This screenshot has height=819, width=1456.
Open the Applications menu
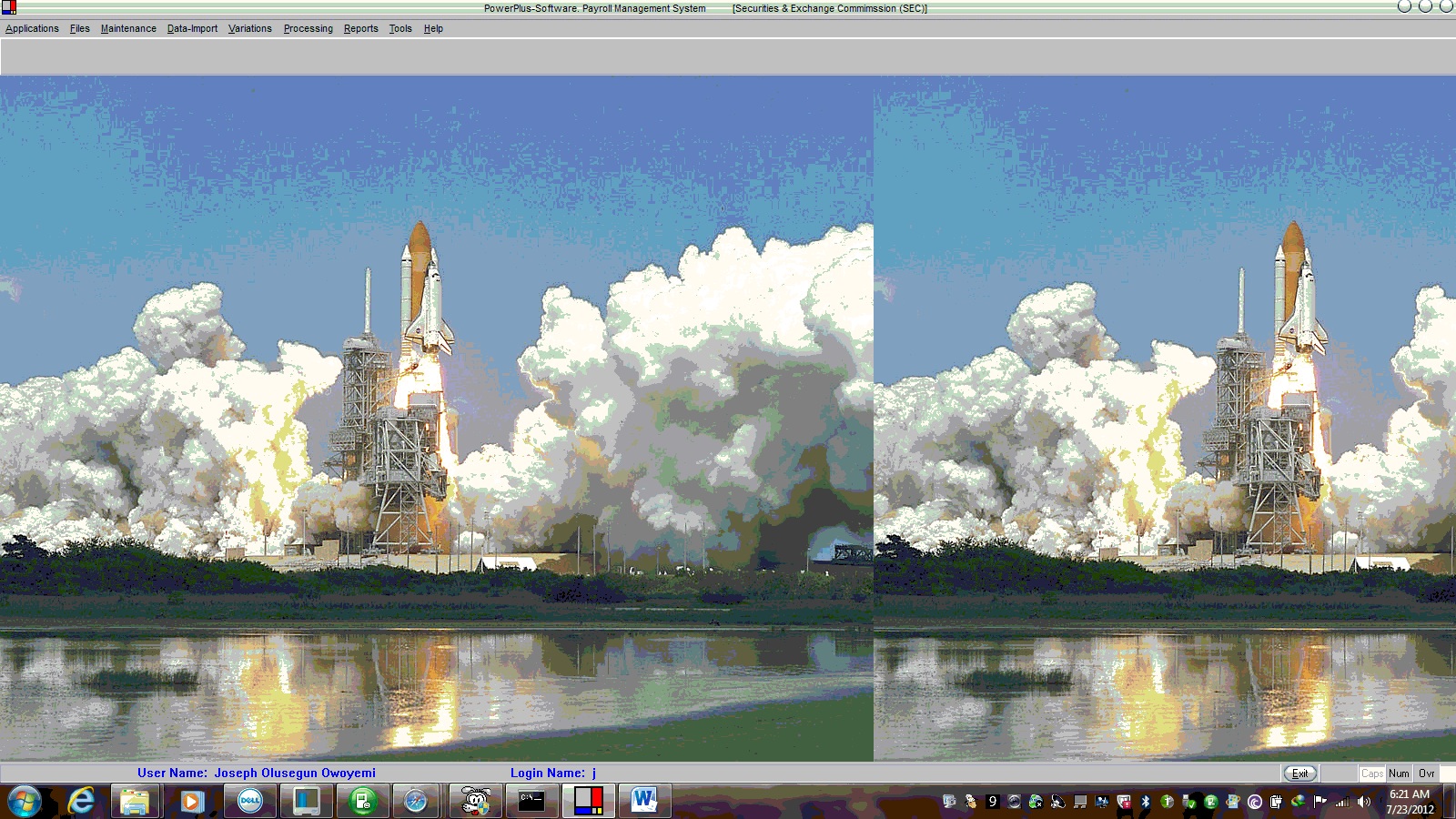pos(32,28)
